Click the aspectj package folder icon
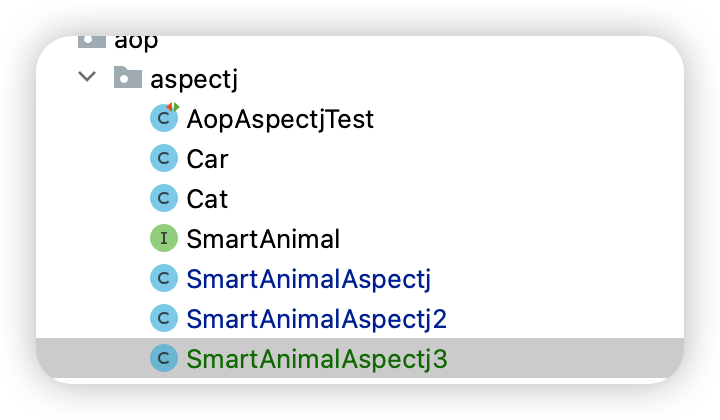Viewport: 720px width, 420px height. coord(128,77)
